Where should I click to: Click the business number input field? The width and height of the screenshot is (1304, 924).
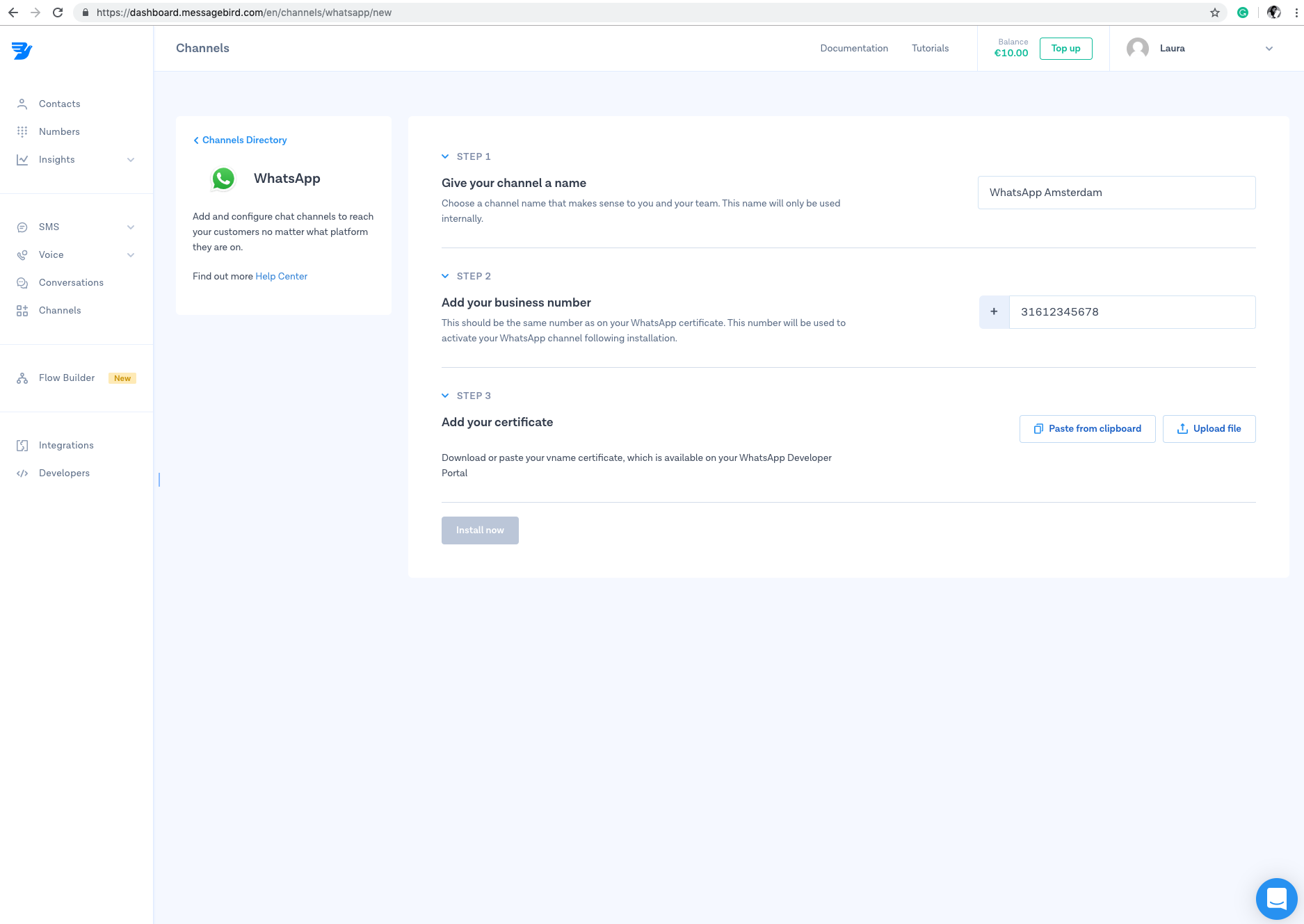coord(1132,312)
